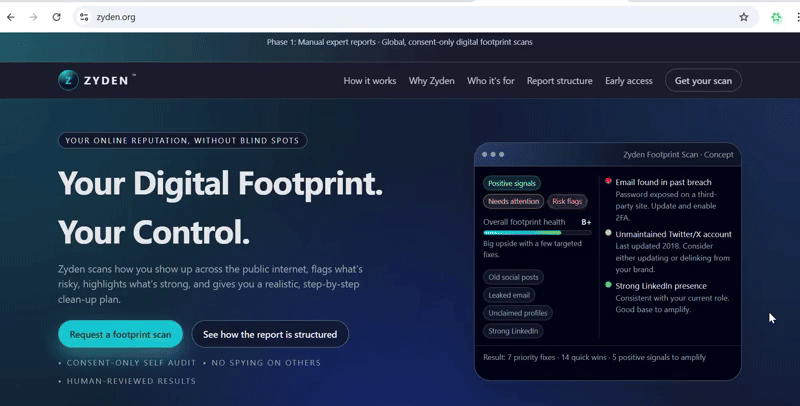Select the Needs attention chip

(513, 201)
